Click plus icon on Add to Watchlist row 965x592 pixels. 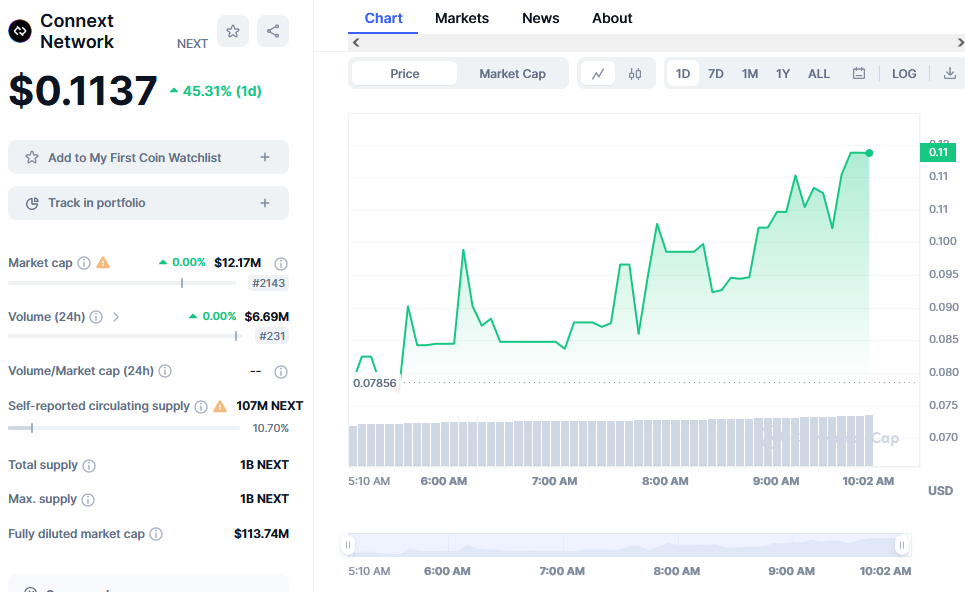coord(265,157)
